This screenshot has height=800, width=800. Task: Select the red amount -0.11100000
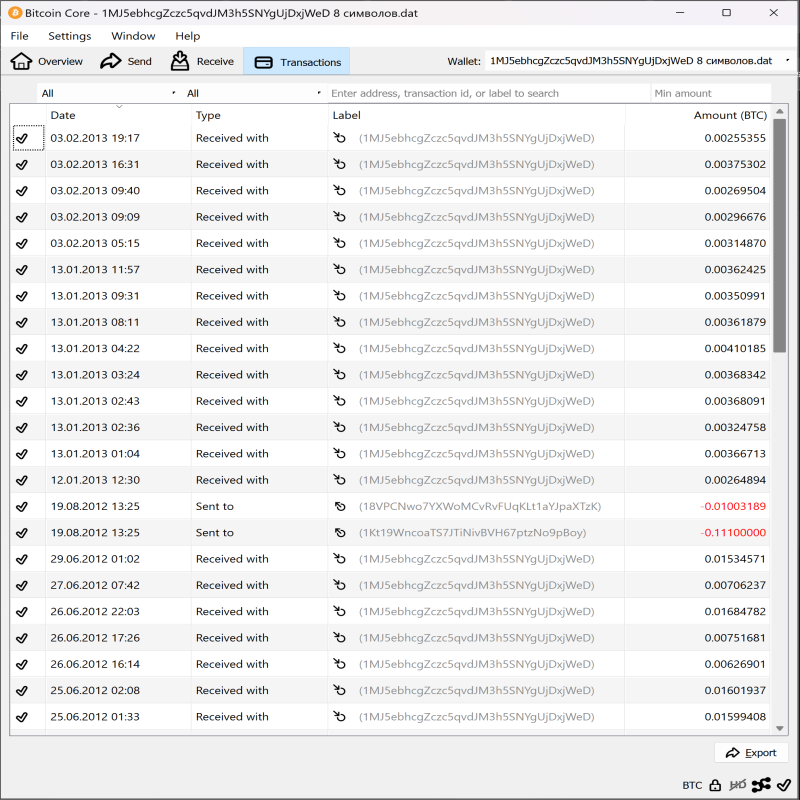[733, 533]
